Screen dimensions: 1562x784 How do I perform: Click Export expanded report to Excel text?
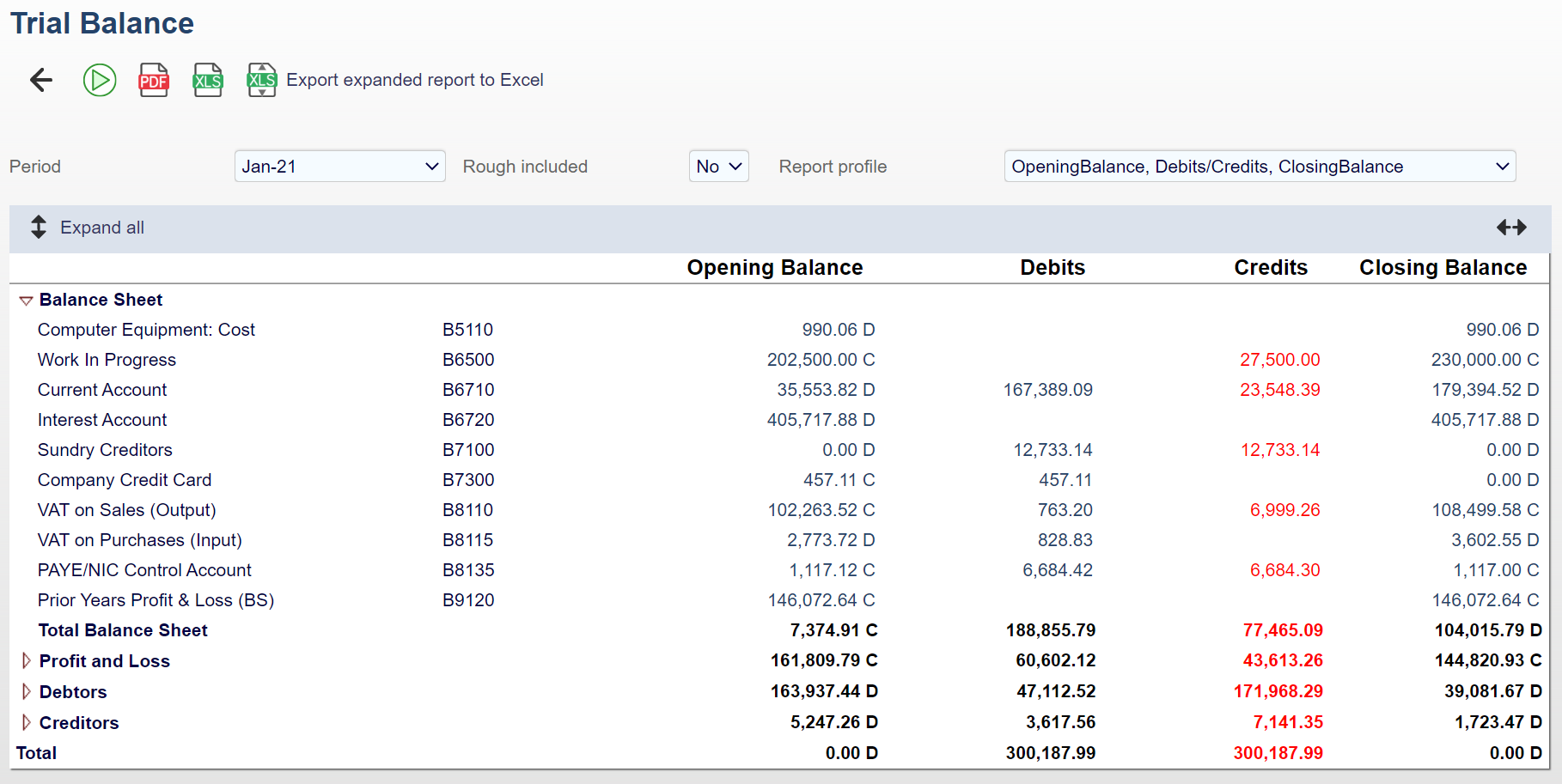coord(414,80)
